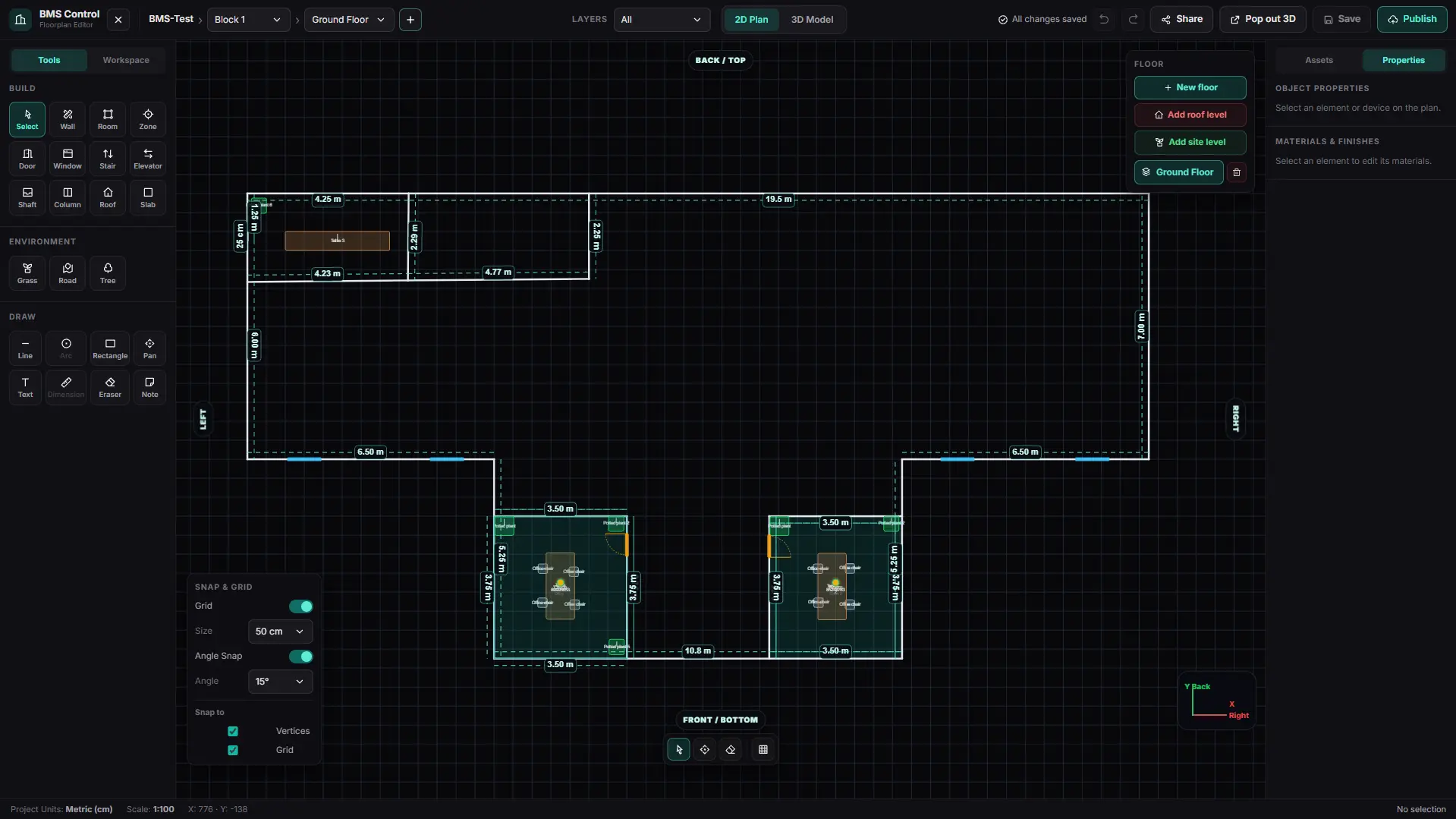Click the FRONT / BOTTOM view label
Image resolution: width=1456 pixels, height=819 pixels.
(720, 720)
